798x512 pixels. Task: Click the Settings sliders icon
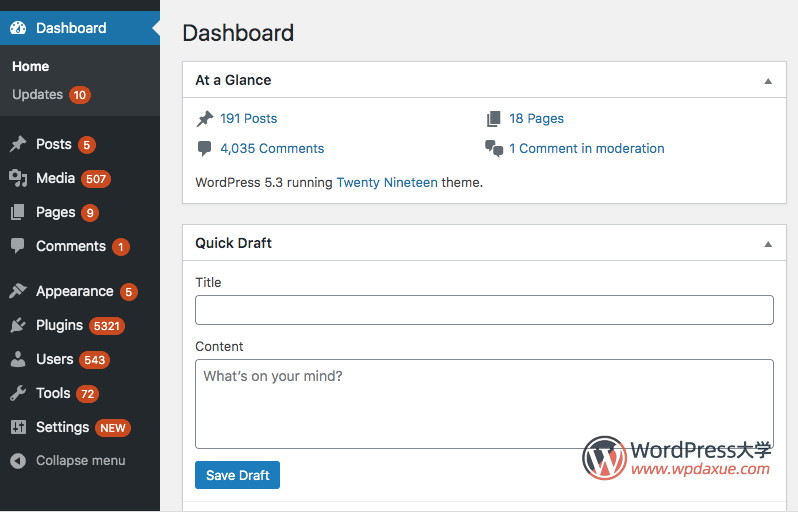tap(18, 427)
